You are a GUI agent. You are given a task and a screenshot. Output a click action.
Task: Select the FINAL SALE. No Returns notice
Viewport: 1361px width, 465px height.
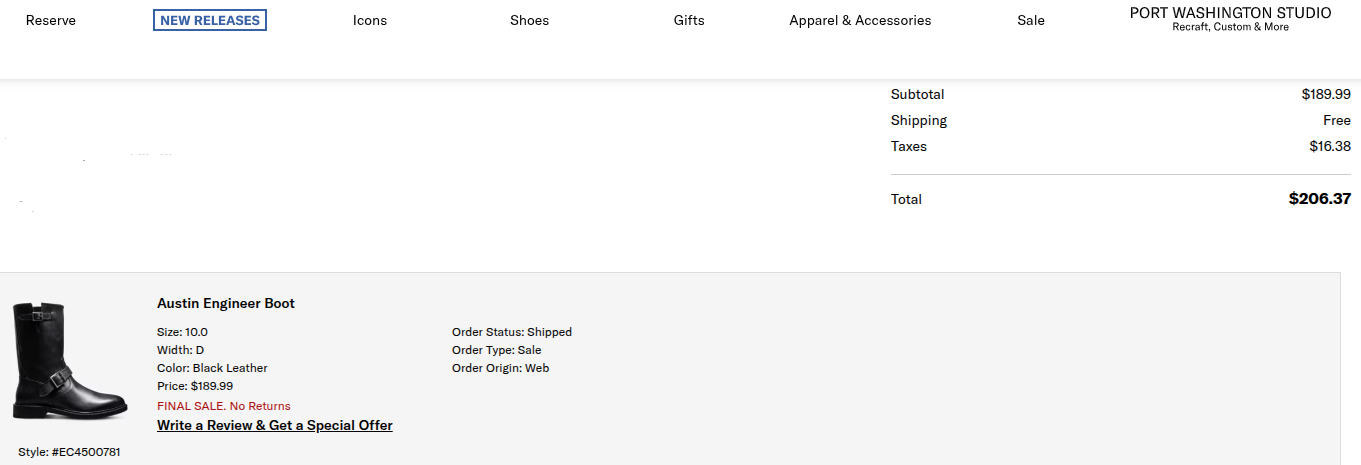tap(224, 406)
